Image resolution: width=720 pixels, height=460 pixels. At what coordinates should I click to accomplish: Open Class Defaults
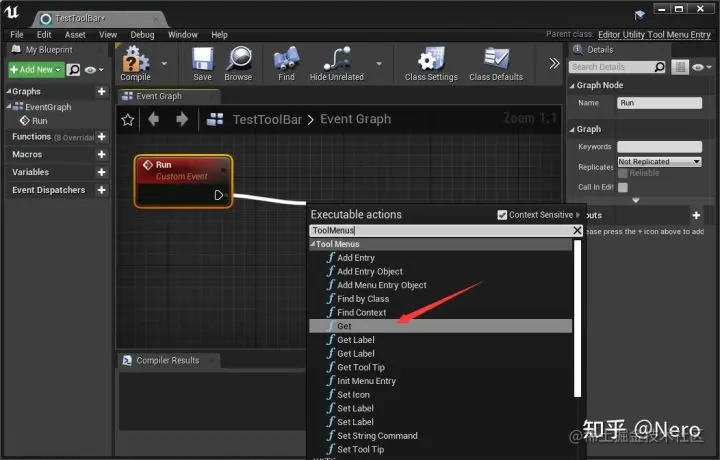[496, 63]
